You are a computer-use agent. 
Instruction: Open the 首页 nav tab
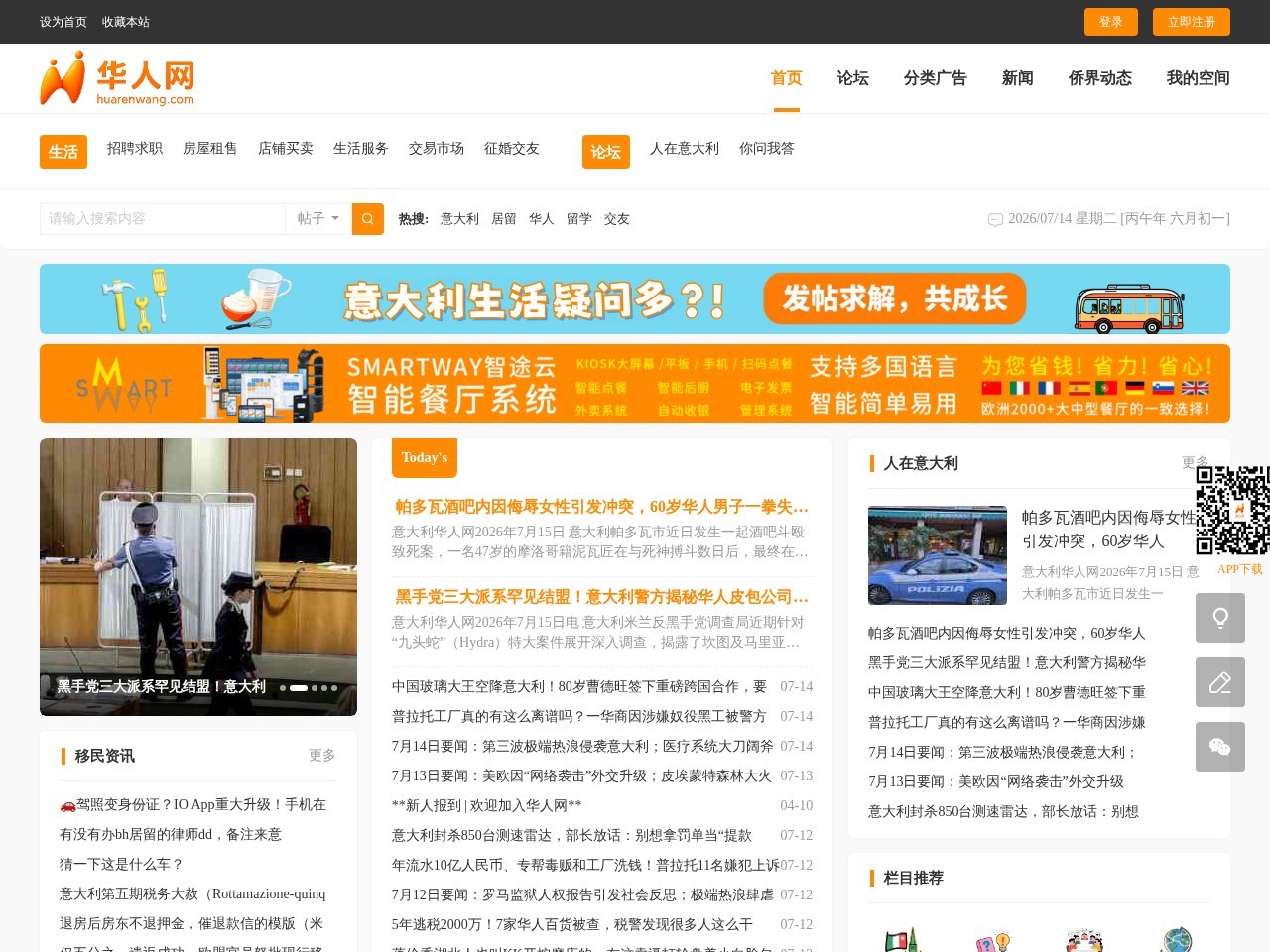[786, 78]
